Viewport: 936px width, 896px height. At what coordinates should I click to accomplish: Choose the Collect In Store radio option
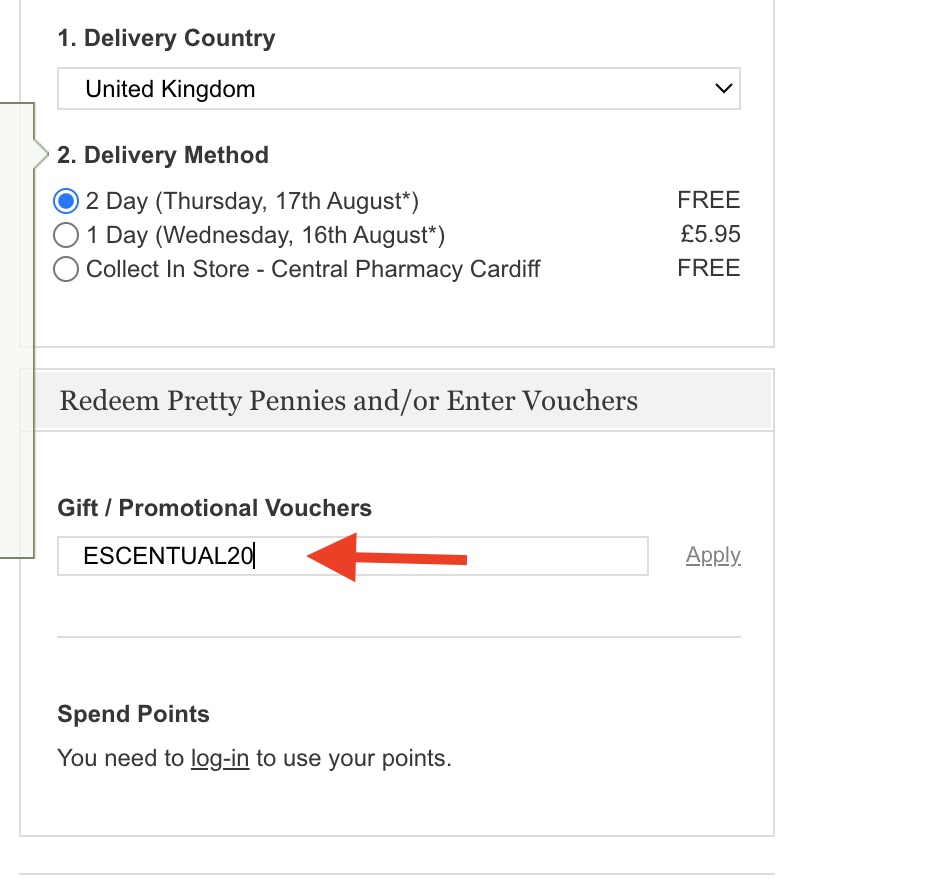click(x=66, y=270)
